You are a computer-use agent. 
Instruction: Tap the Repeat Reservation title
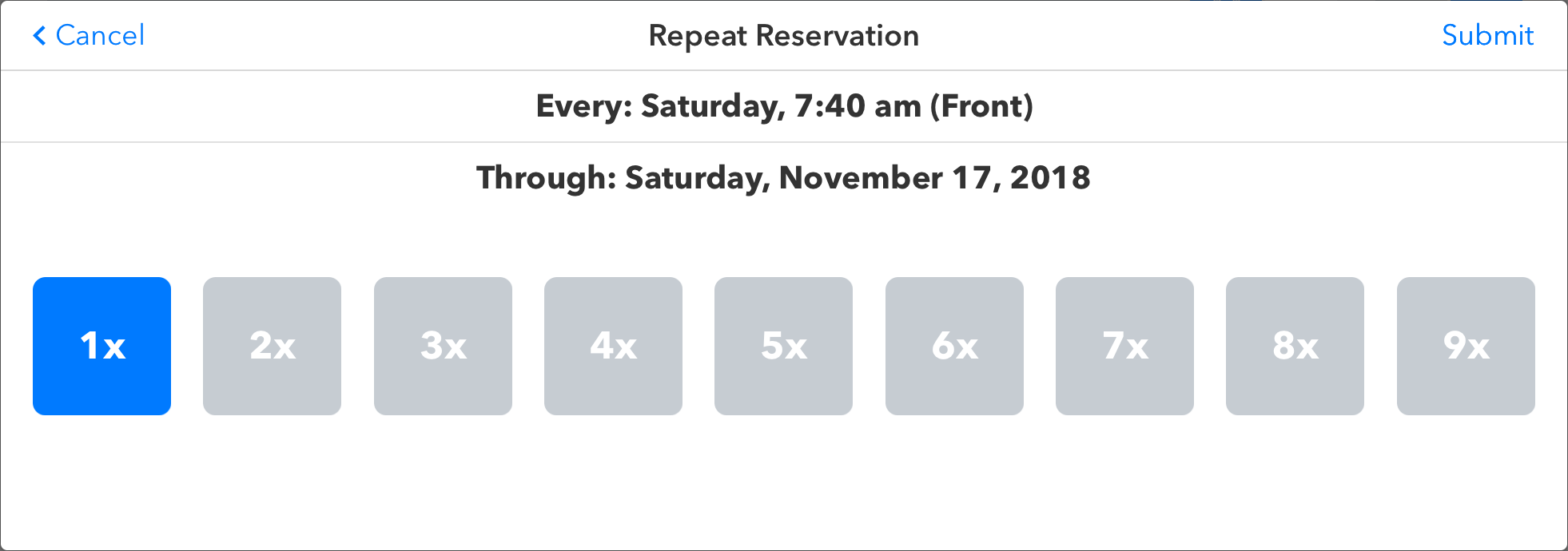tap(783, 36)
